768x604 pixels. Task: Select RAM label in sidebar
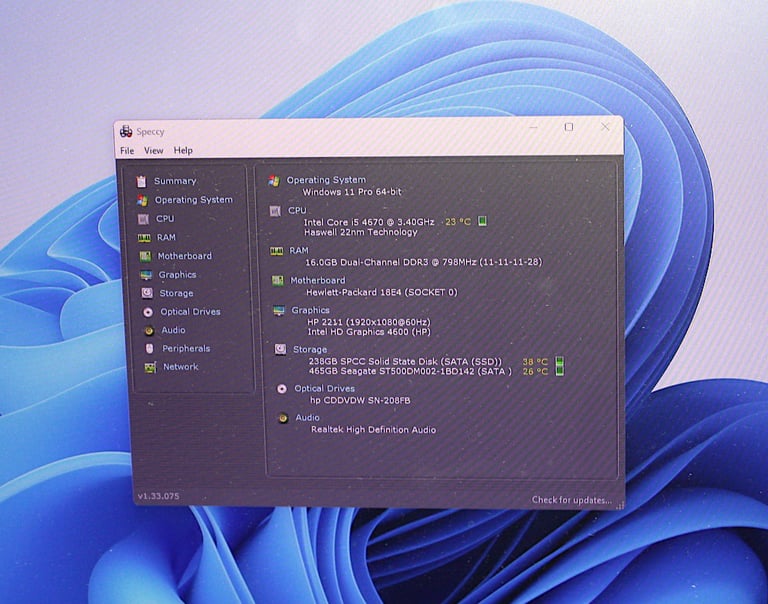tap(166, 237)
